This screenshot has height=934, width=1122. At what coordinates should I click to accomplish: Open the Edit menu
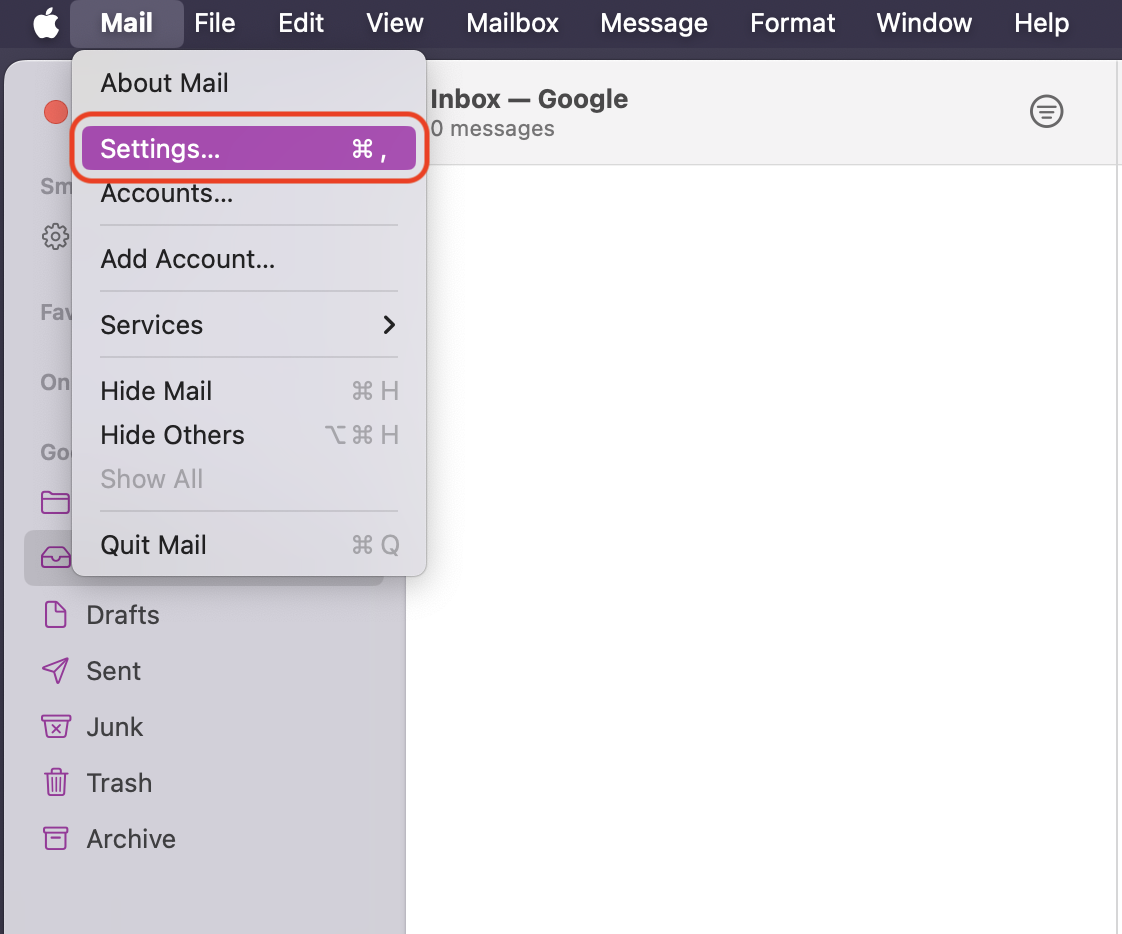point(301,24)
